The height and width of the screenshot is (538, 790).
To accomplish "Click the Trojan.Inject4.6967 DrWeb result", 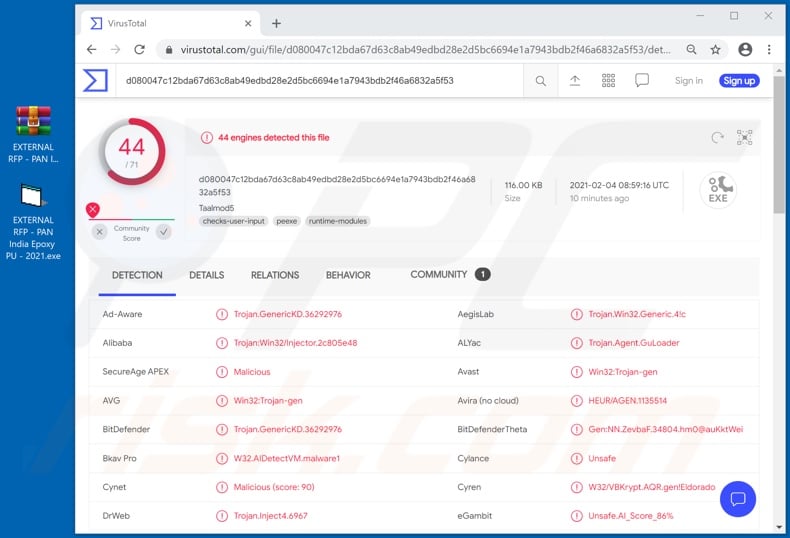I will 270,516.
